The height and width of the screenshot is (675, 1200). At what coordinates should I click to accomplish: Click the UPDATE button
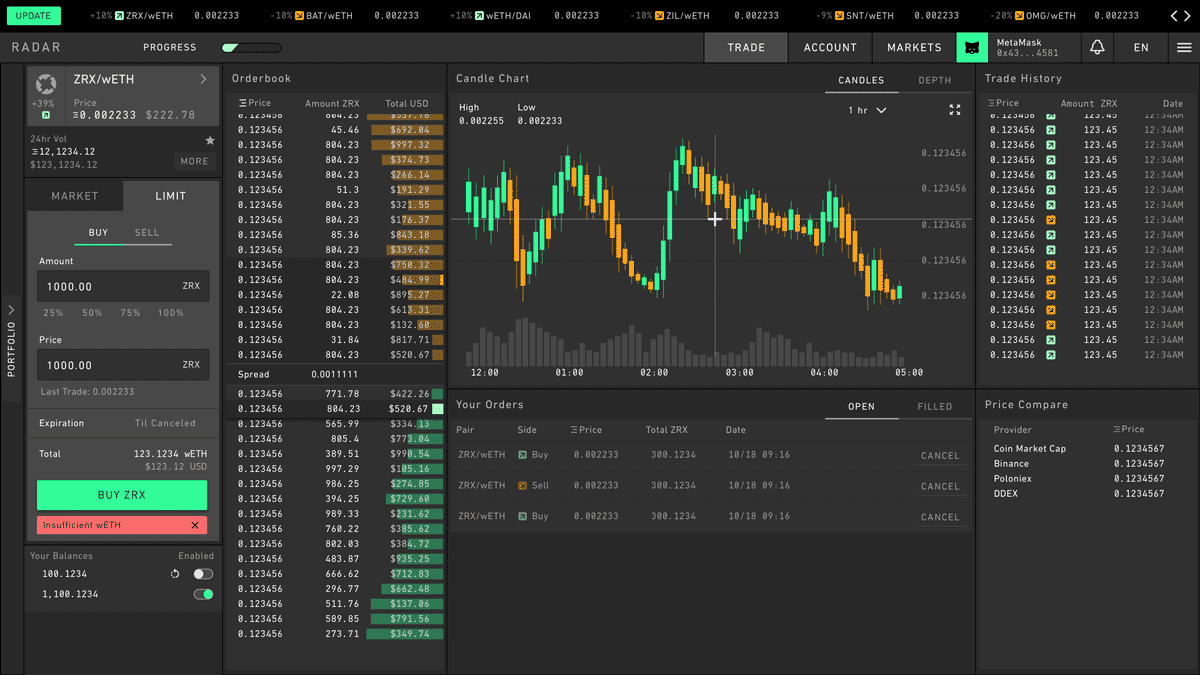[x=33, y=16]
